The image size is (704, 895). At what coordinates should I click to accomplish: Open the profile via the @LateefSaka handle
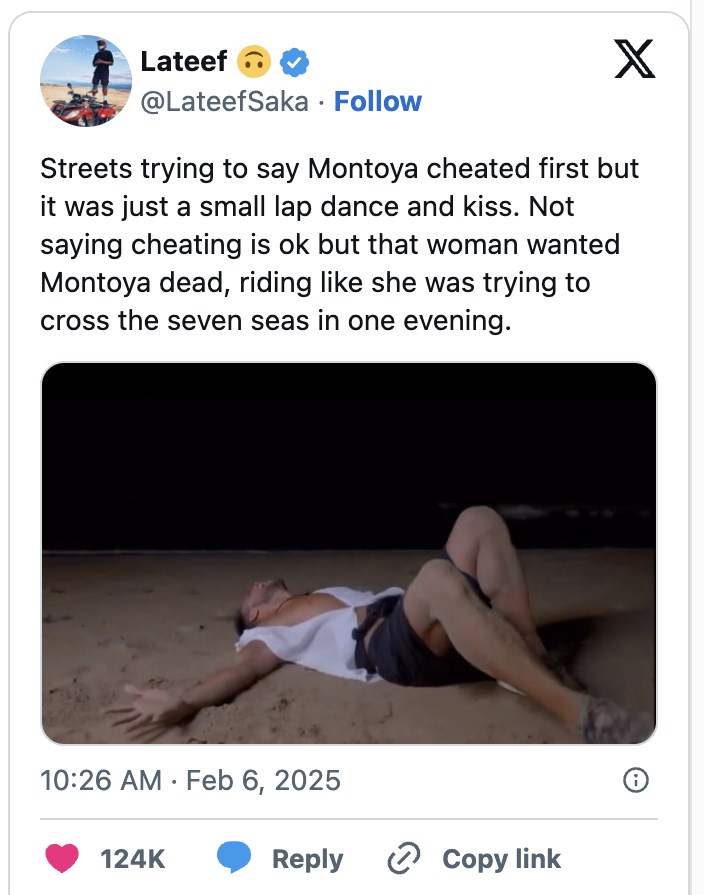coord(221,101)
